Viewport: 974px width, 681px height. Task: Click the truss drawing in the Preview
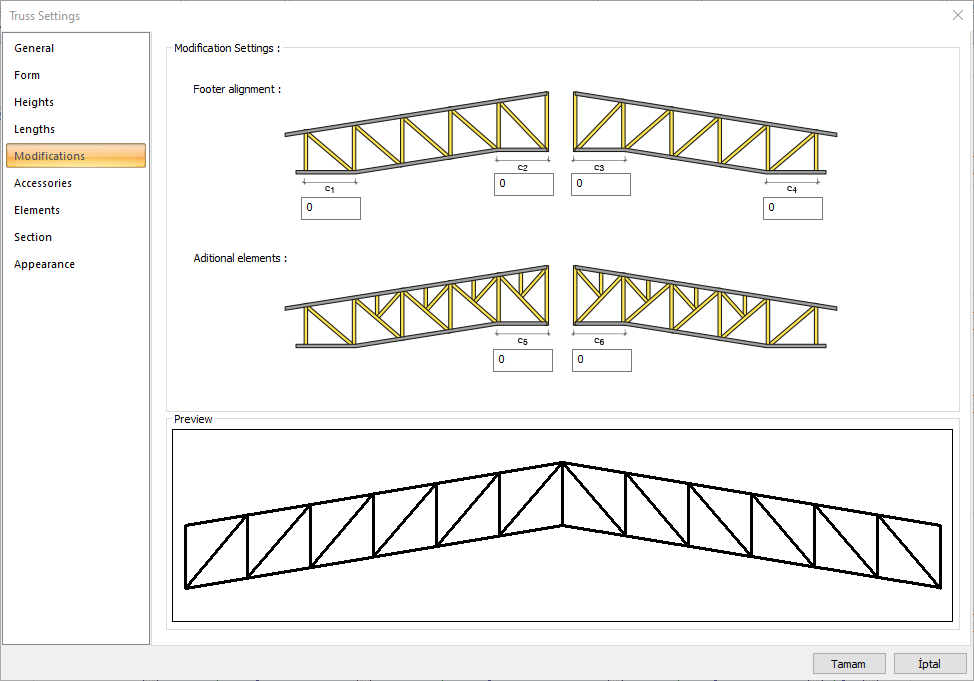click(562, 525)
